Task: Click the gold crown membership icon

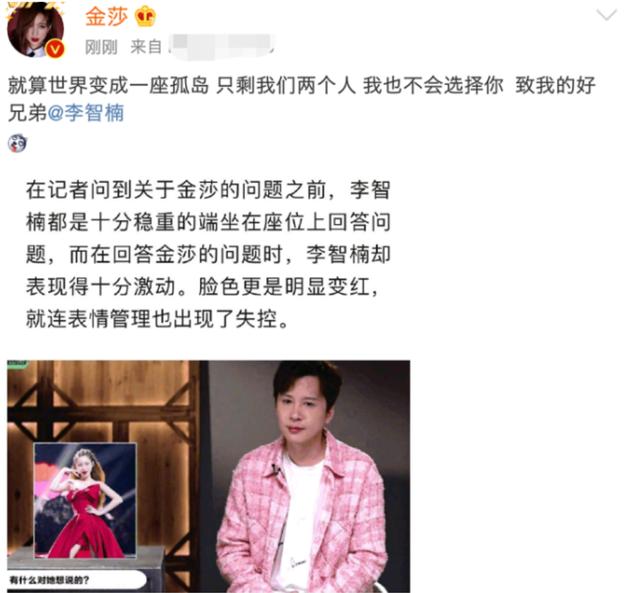Action: click(146, 17)
